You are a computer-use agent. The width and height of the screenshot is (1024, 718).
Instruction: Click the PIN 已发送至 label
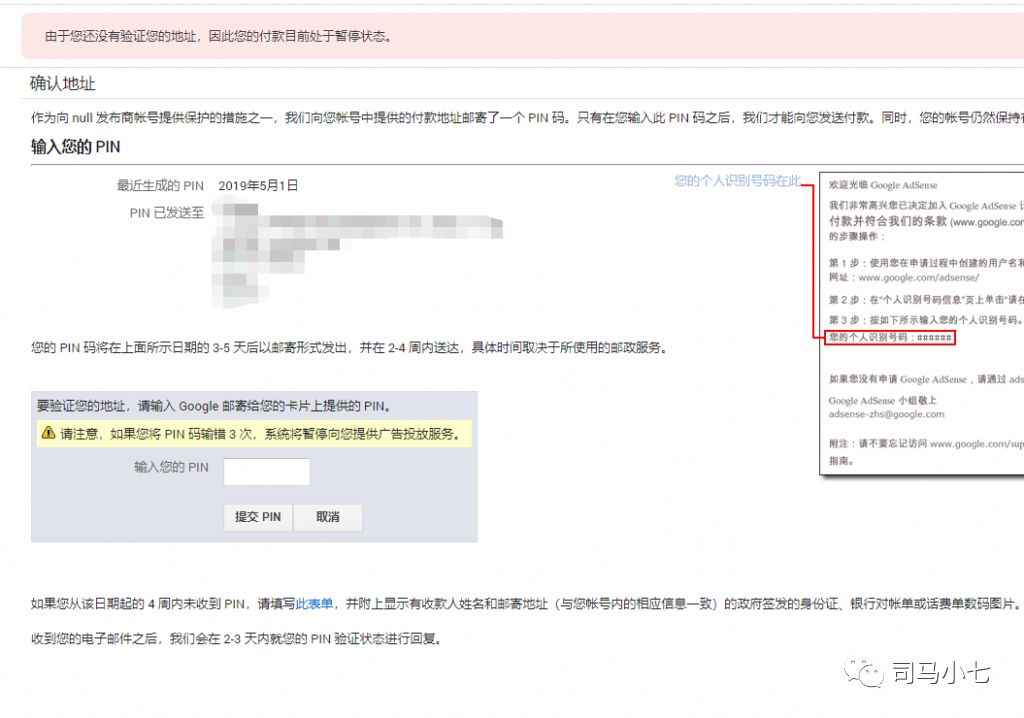coord(167,213)
